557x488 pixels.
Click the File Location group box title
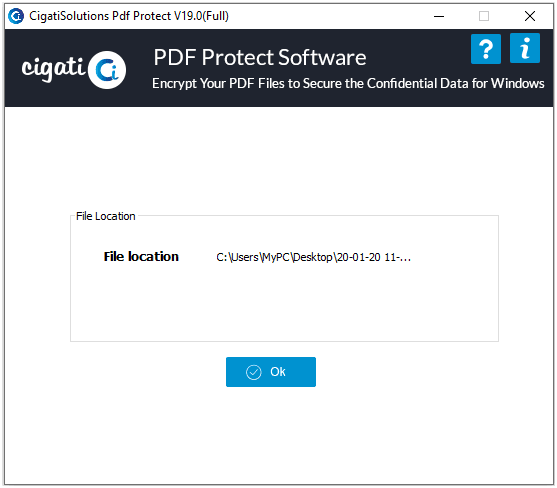(x=106, y=216)
